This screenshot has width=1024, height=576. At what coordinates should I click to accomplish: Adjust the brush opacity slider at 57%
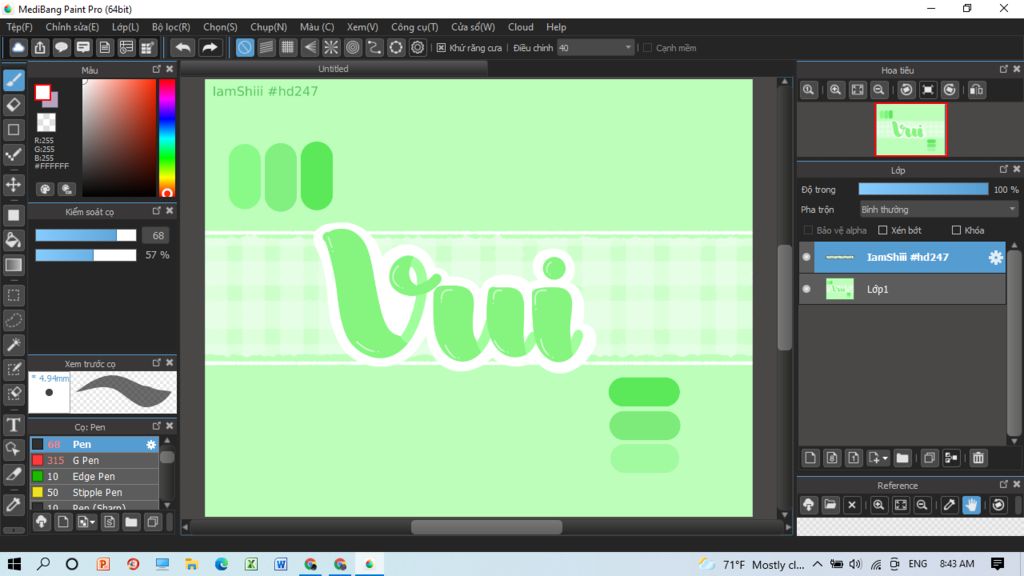tap(86, 255)
